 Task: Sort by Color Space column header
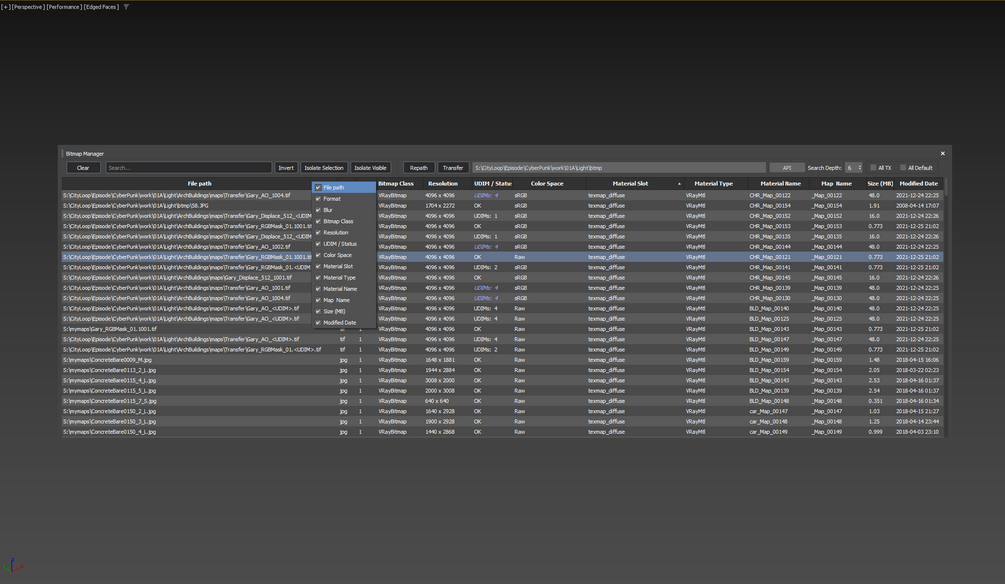click(547, 184)
